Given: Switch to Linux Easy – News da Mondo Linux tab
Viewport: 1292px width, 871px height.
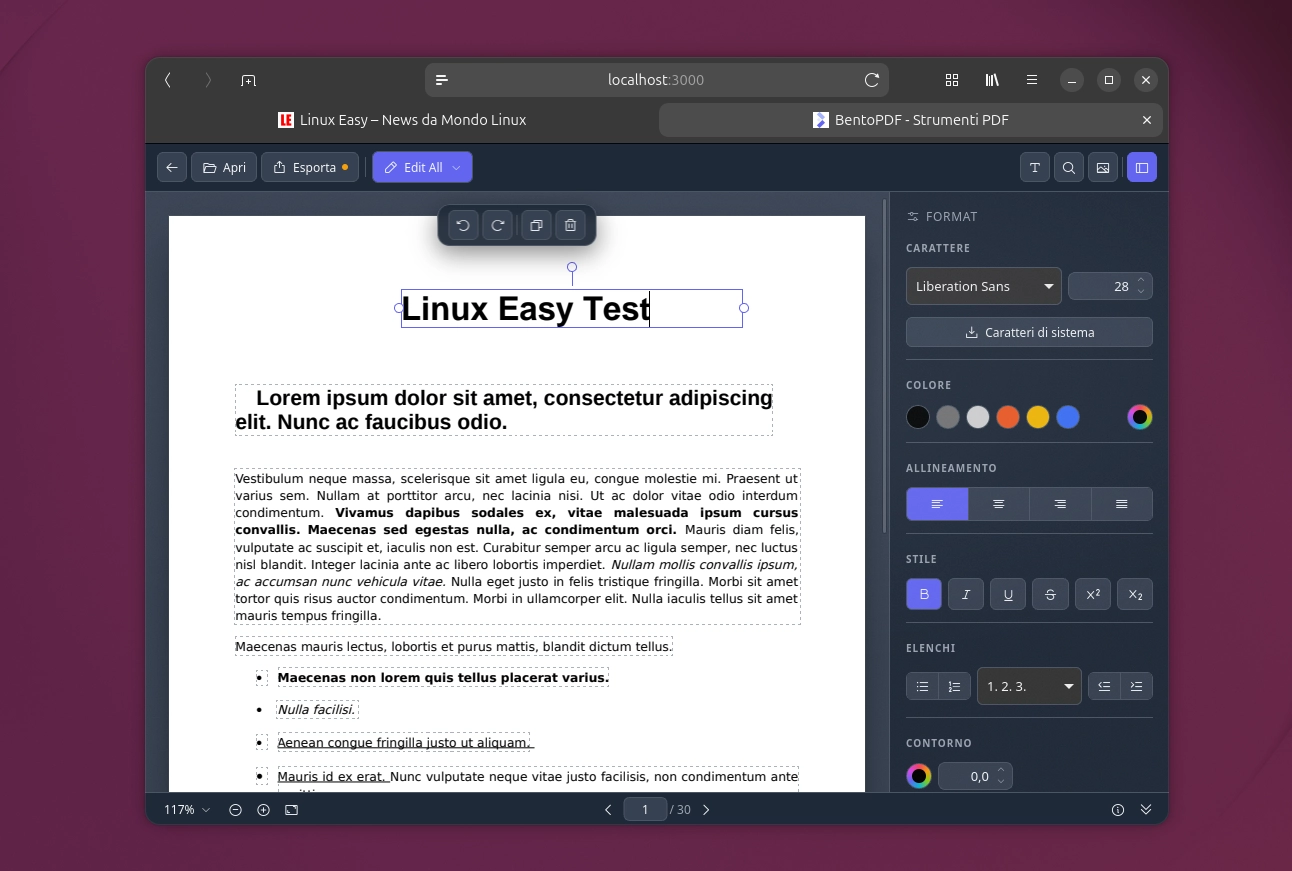Looking at the screenshot, I should coord(402,120).
